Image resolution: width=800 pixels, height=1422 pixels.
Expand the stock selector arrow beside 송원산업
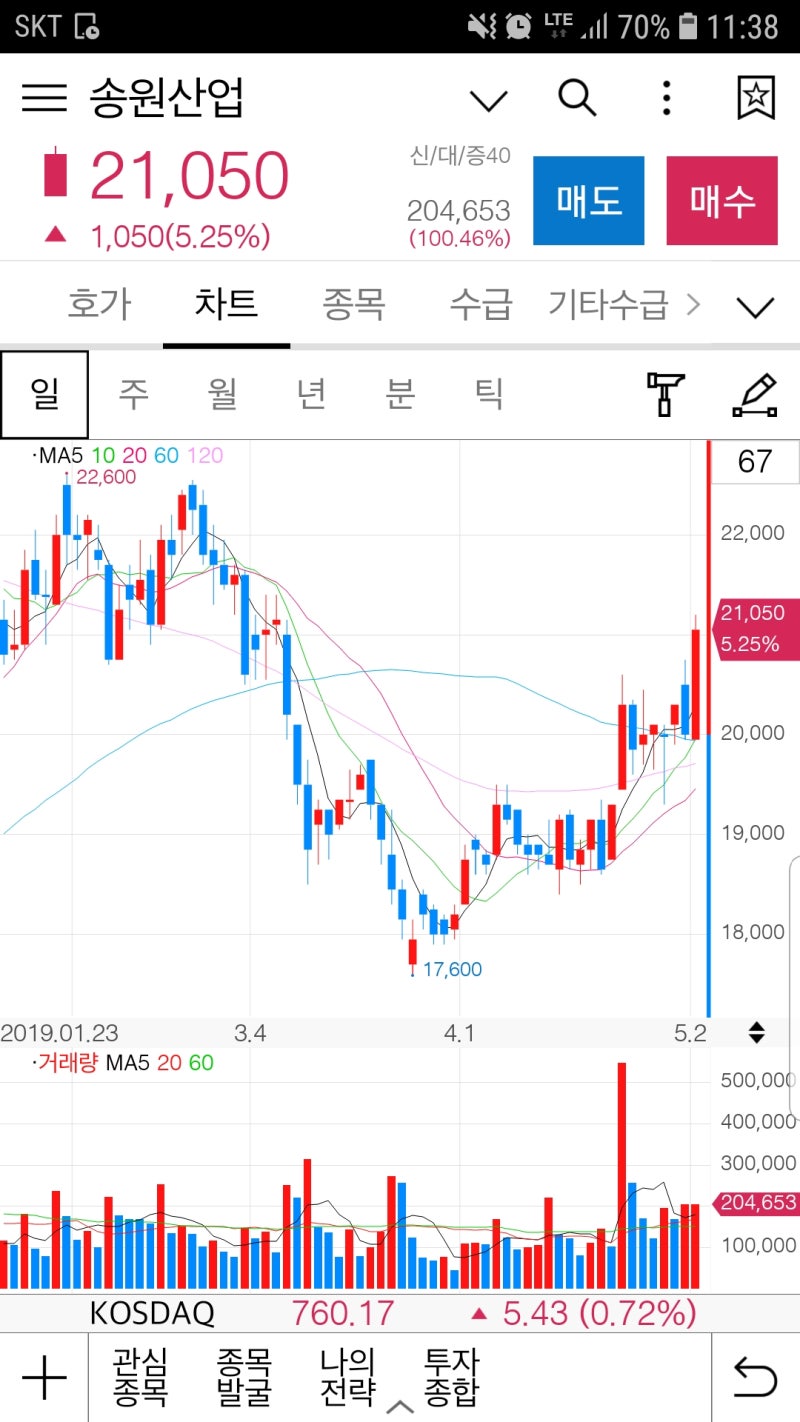click(x=489, y=100)
